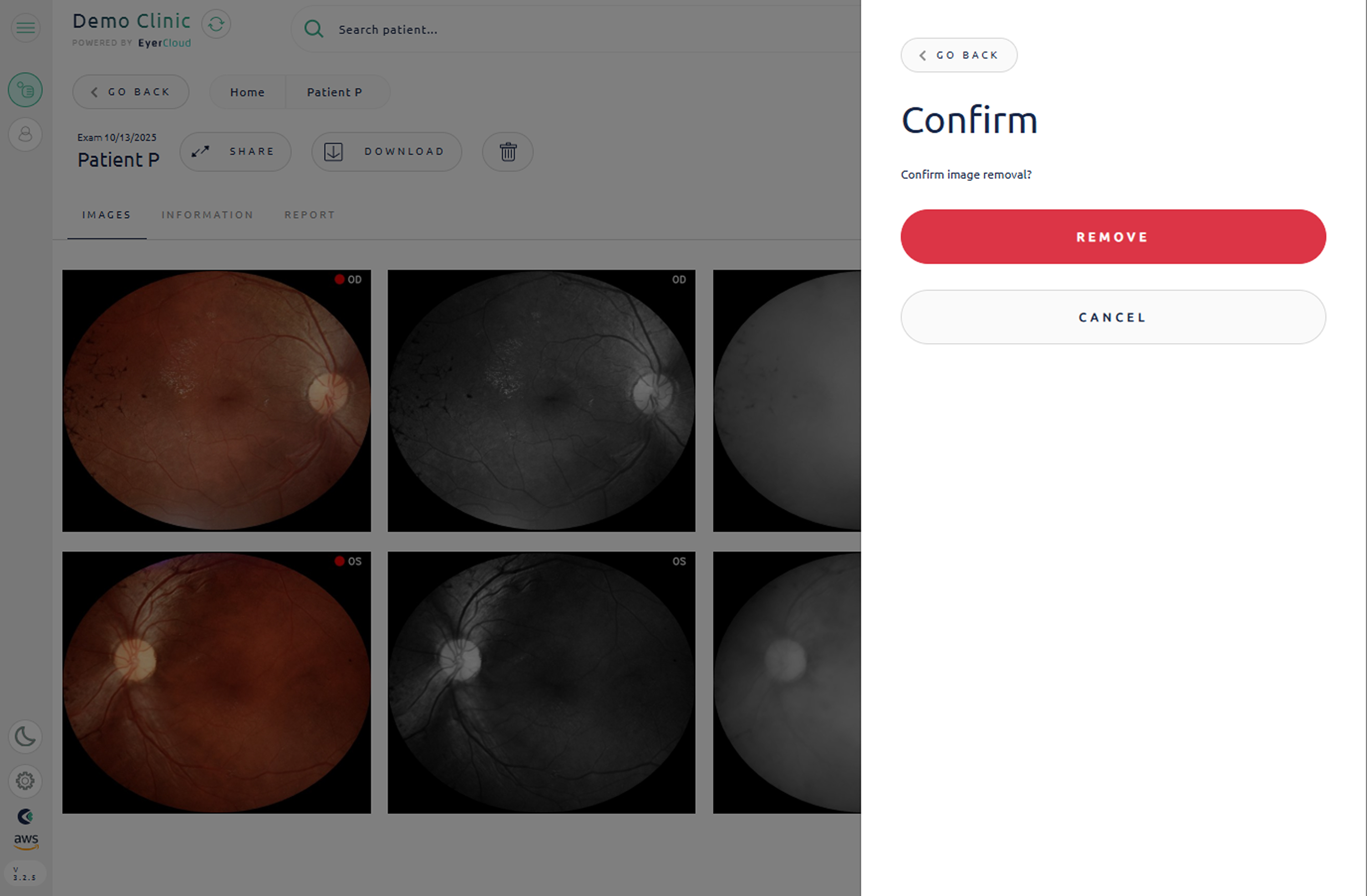This screenshot has height=896, width=1367.
Task: Open the exams list sidebar icon
Action: pyautogui.click(x=25, y=90)
